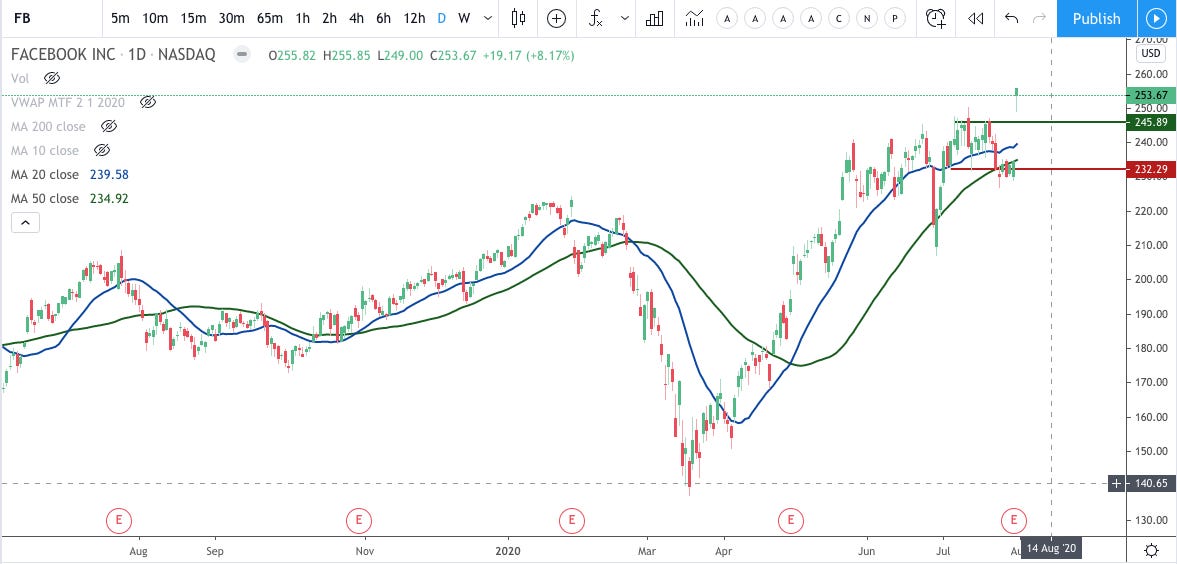This screenshot has height=564, width=1177.
Task: Choose the 65m interval
Action: click(269, 19)
